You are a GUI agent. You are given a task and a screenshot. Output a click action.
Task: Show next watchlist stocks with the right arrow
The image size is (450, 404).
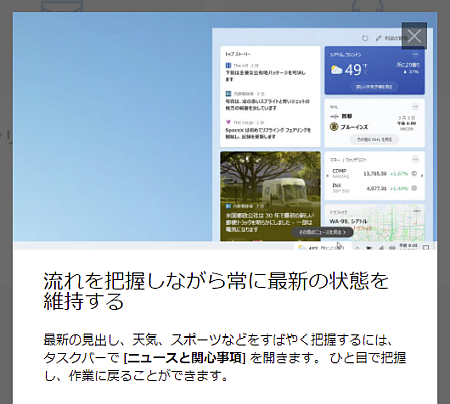tap(422, 175)
